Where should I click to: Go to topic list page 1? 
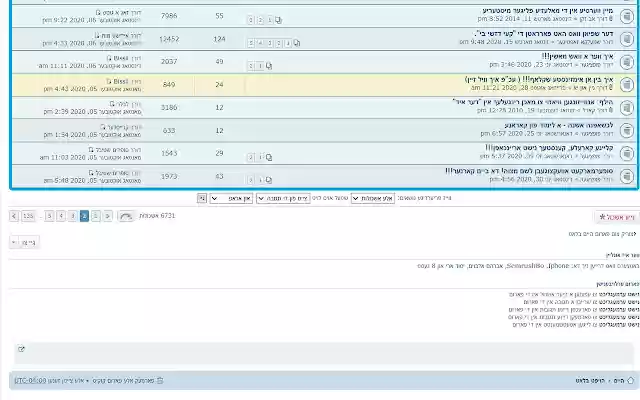[96, 216]
